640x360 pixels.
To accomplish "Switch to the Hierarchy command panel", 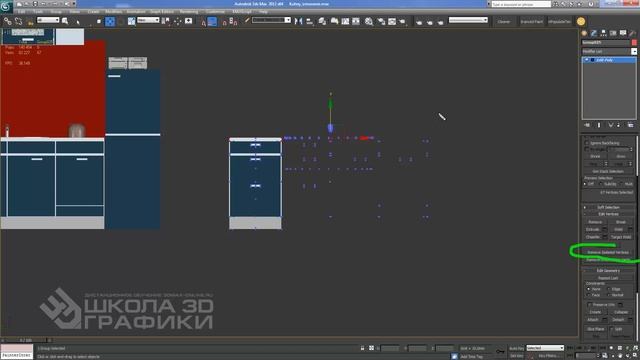I will (603, 33).
